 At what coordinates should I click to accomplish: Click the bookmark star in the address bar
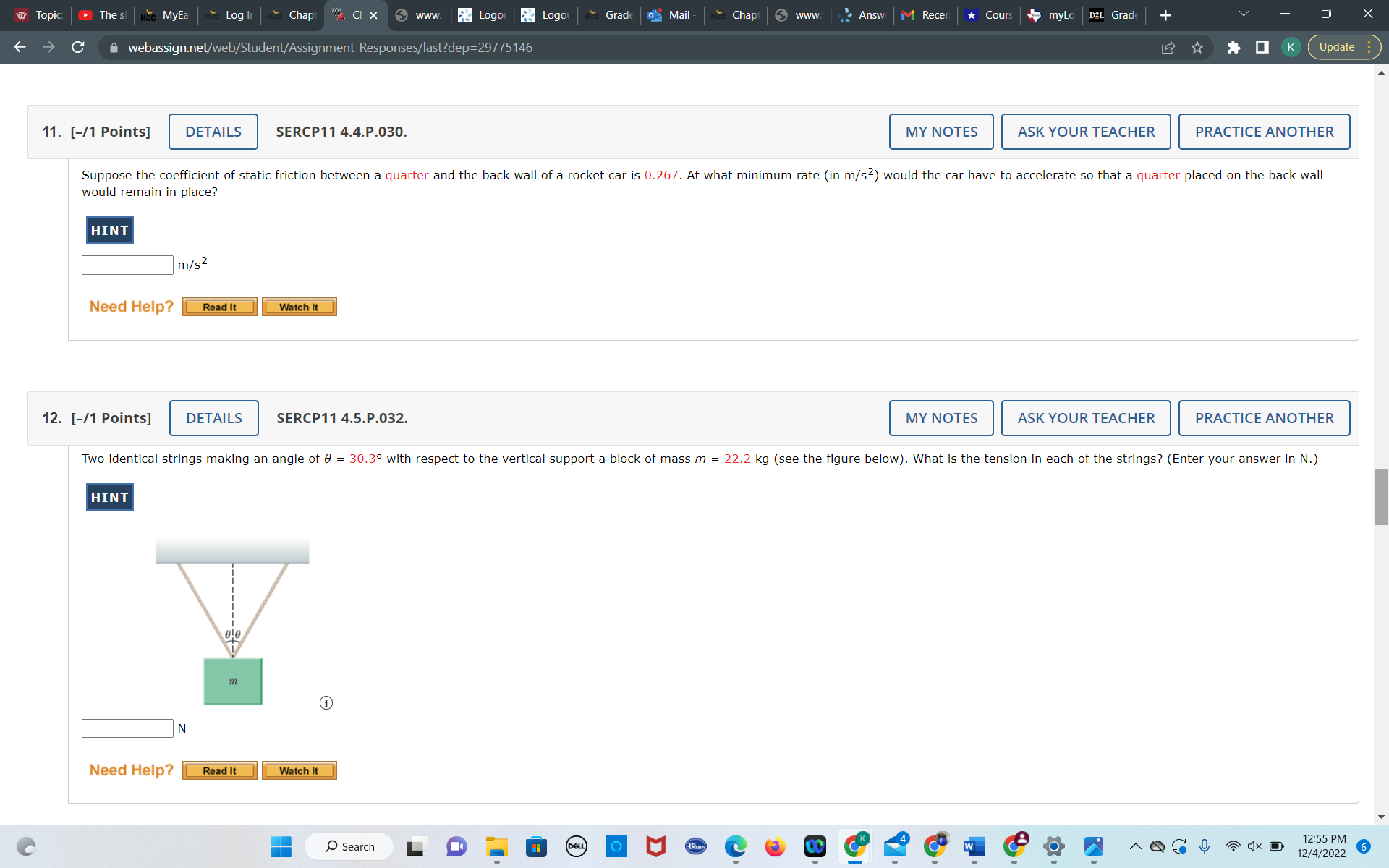1197,48
